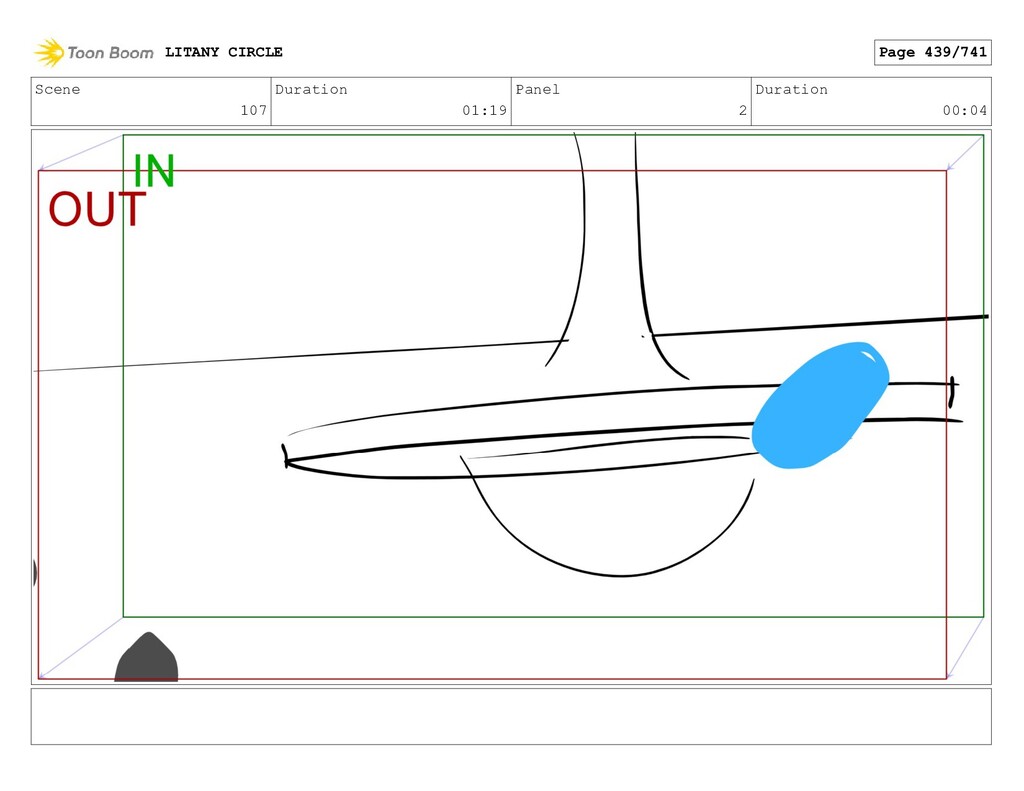Screen dimensions: 1024x791
Task: Select the LITANY CIRCLE title text
Action: tap(223, 52)
